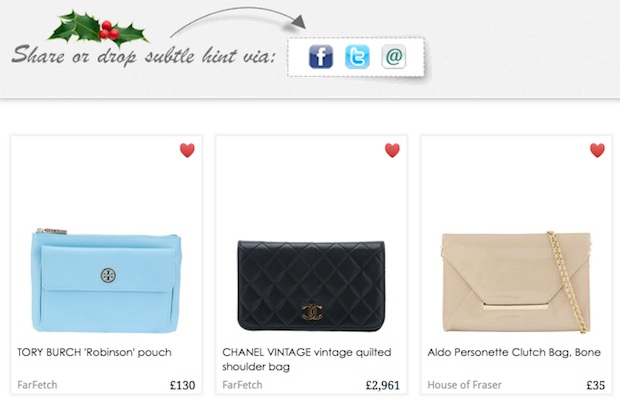
Task: Visit FarFetch under the Chanel bag
Action: (242, 385)
